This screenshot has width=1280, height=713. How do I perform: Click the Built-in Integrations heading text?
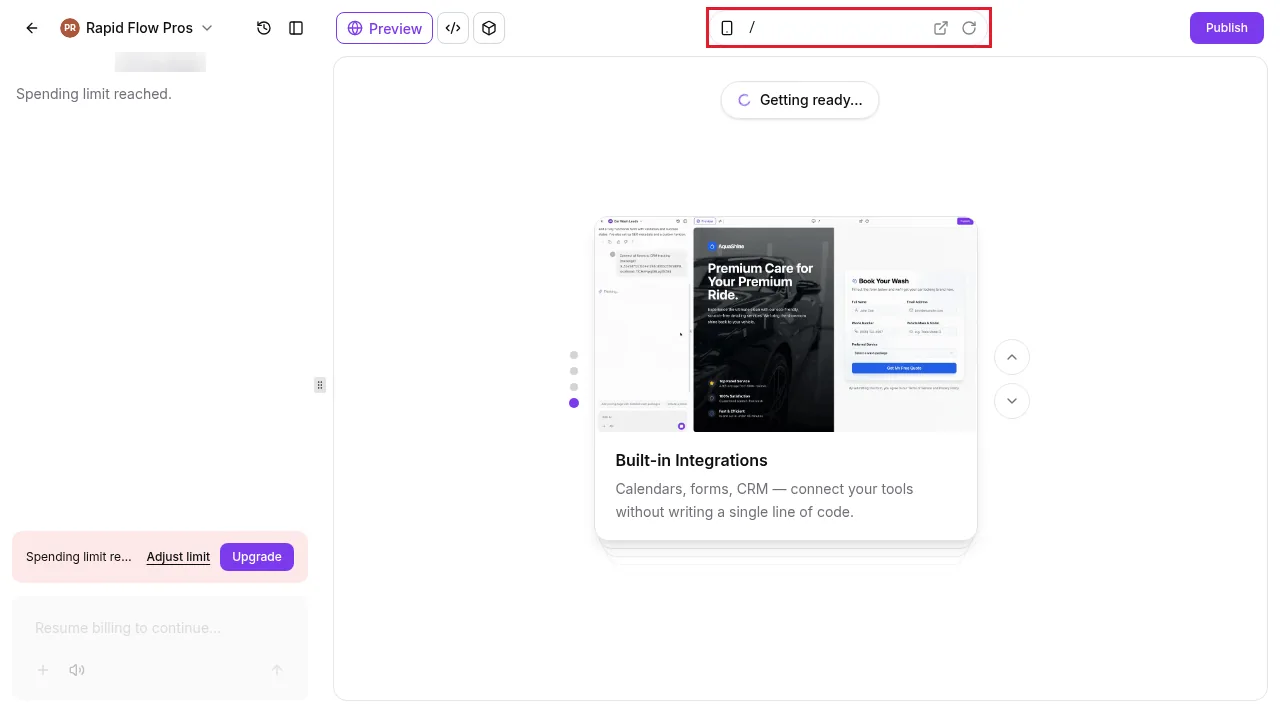coord(691,460)
